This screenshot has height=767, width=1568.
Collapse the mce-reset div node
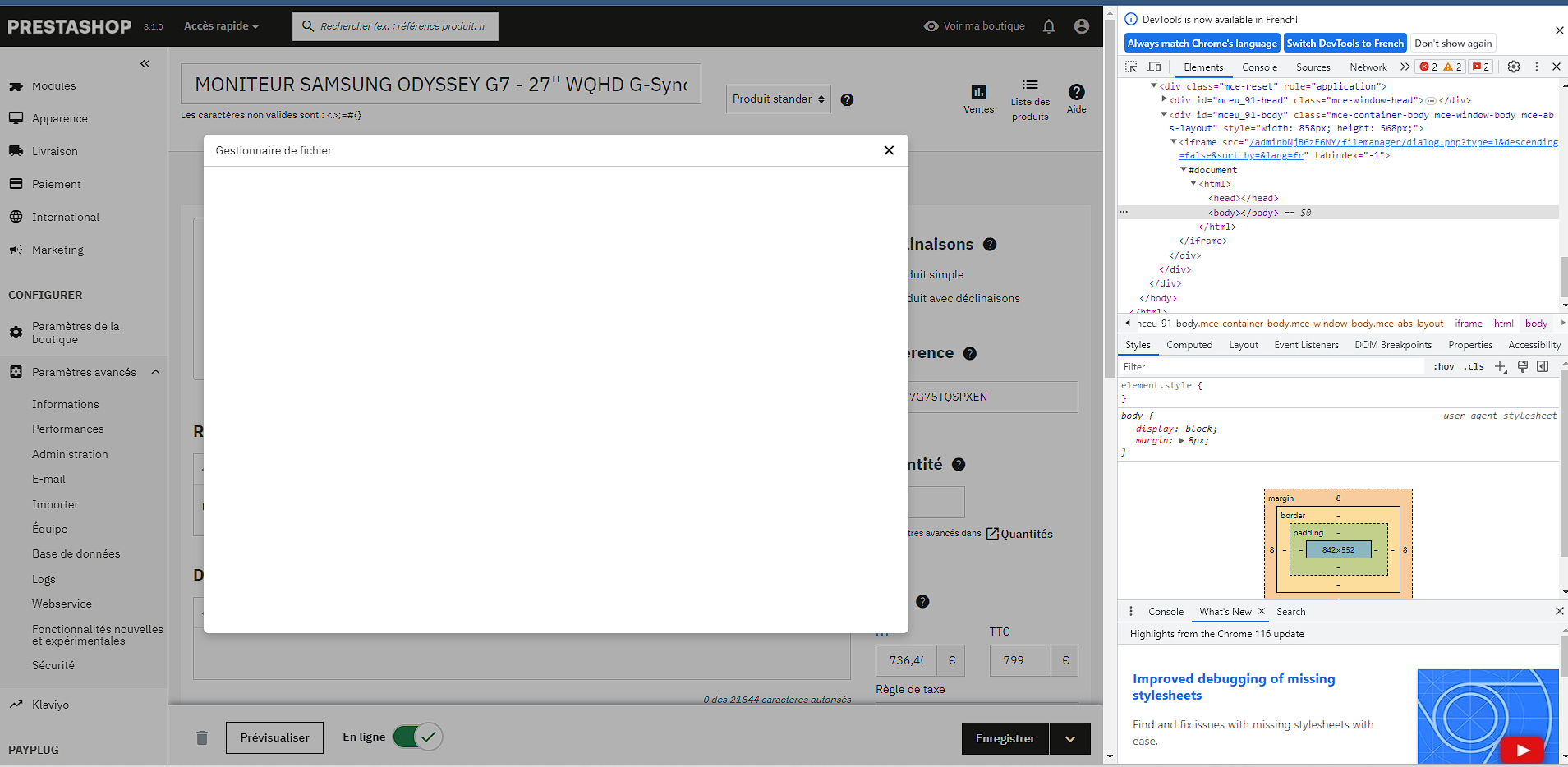click(x=1154, y=86)
